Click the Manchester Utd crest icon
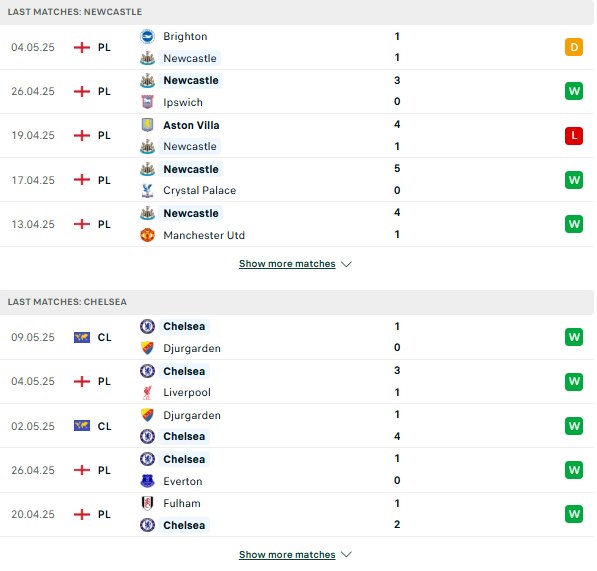Image resolution: width=597 pixels, height=571 pixels. pos(147,235)
